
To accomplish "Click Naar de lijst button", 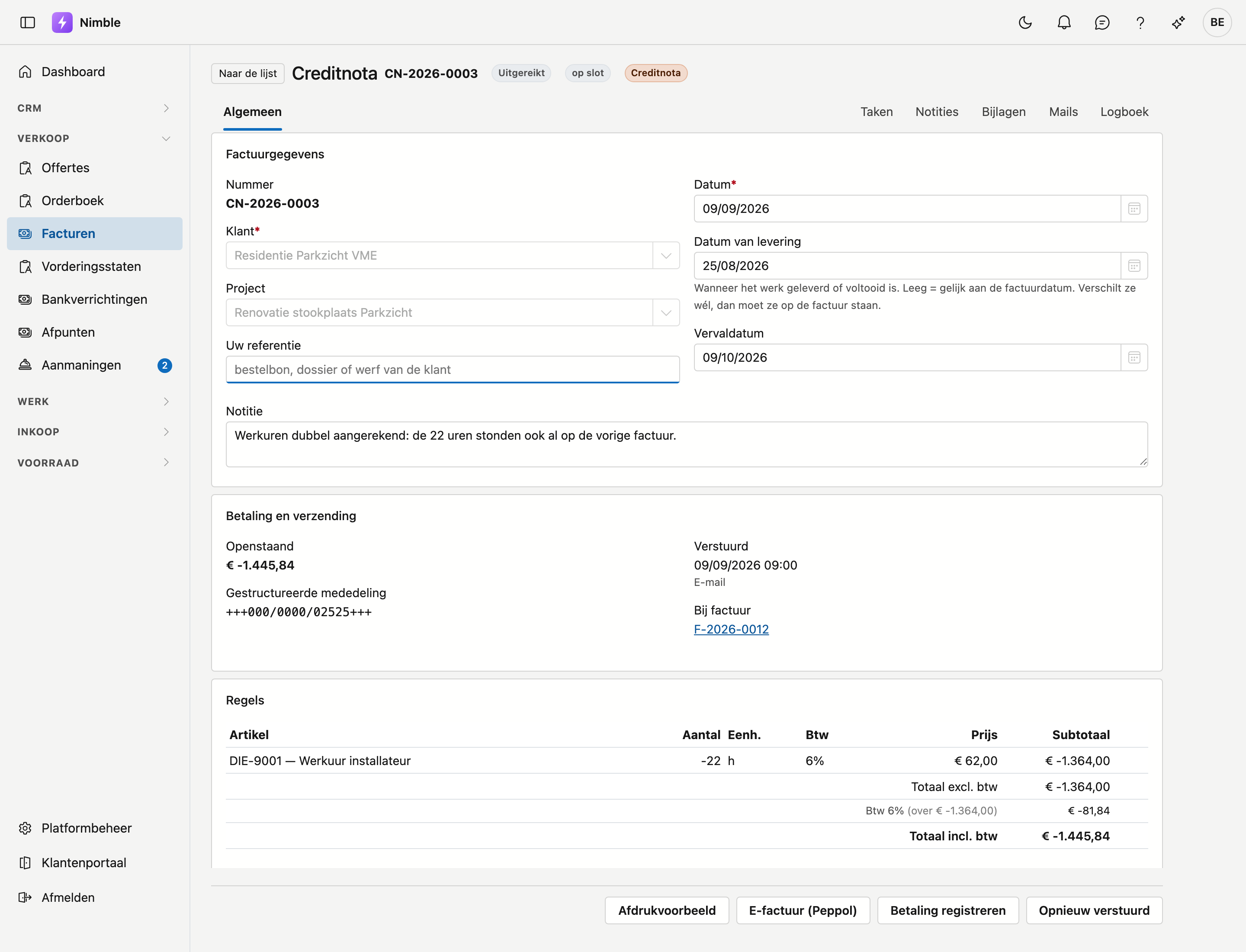I will pyautogui.click(x=247, y=73).
